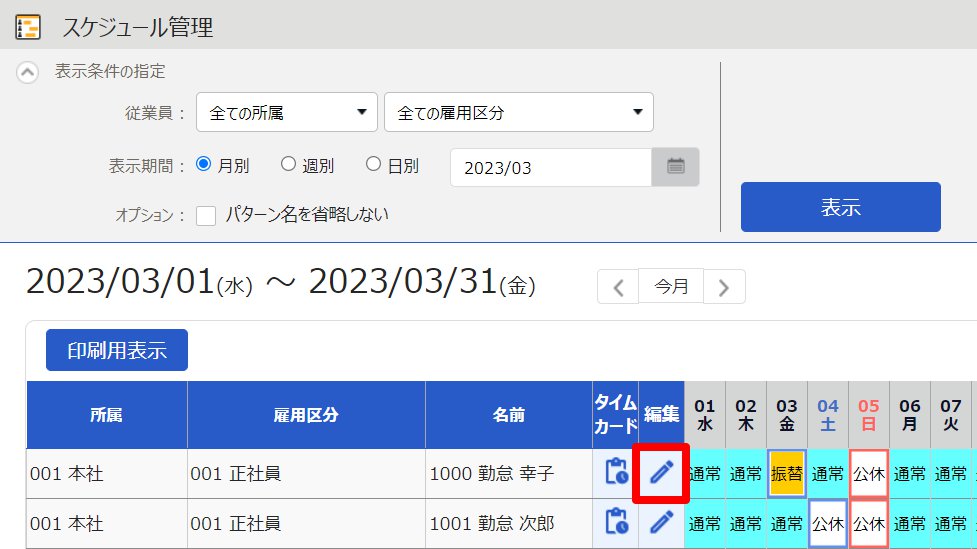
Task: Open the calendar picker icon
Action: coord(675,167)
